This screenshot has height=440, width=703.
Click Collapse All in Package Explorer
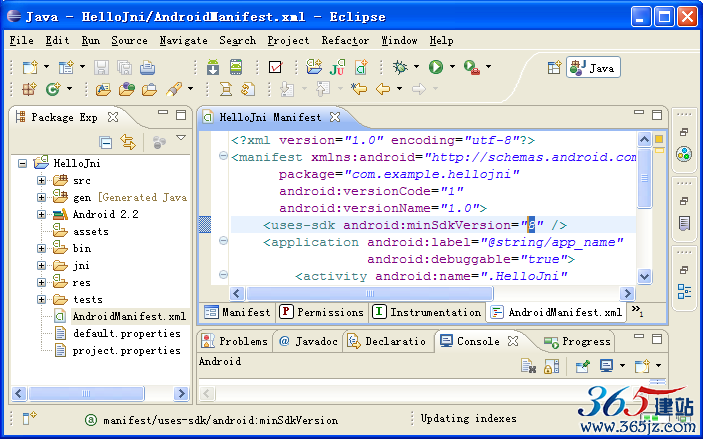pos(106,143)
